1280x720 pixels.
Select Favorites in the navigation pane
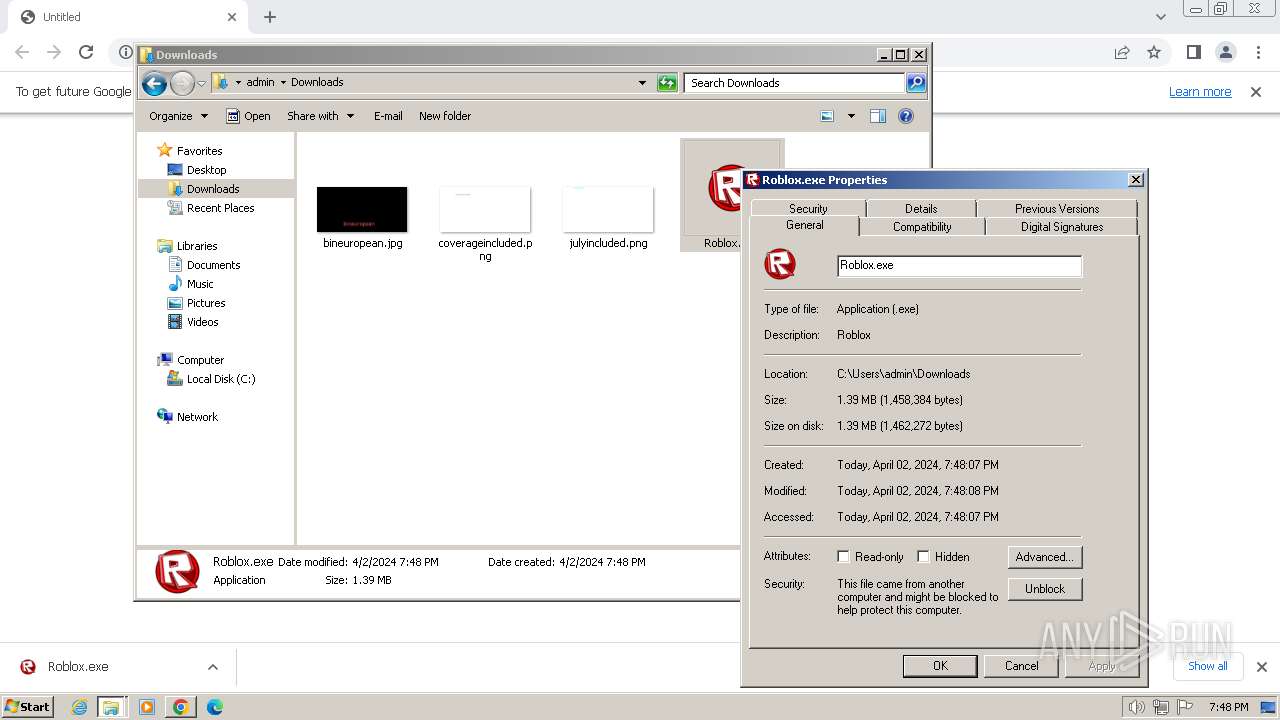(190, 151)
